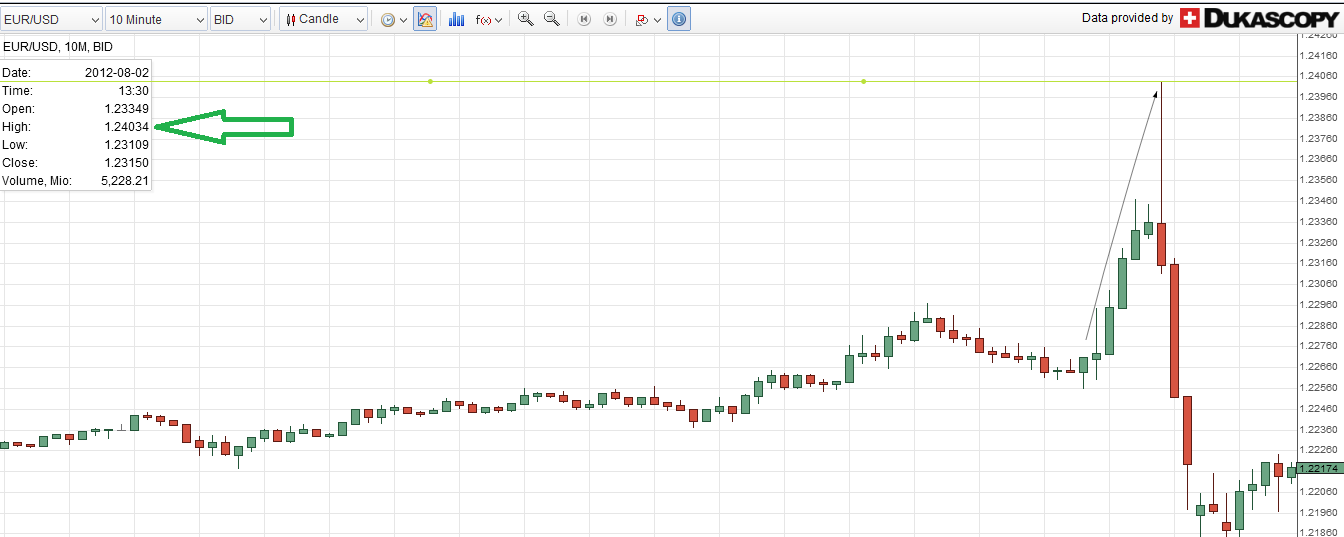Click the Volume value 5,228.21
Screen dimensions: 1344x537
[125, 181]
